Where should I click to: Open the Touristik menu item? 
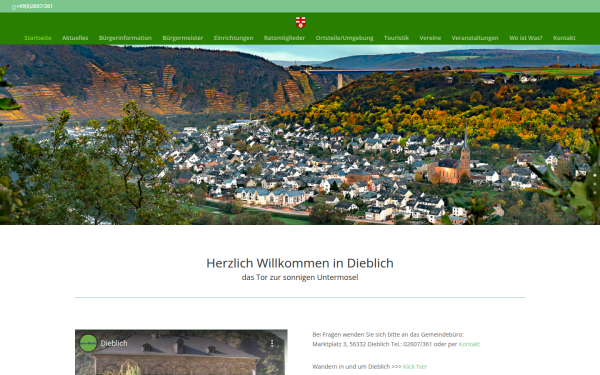click(396, 38)
